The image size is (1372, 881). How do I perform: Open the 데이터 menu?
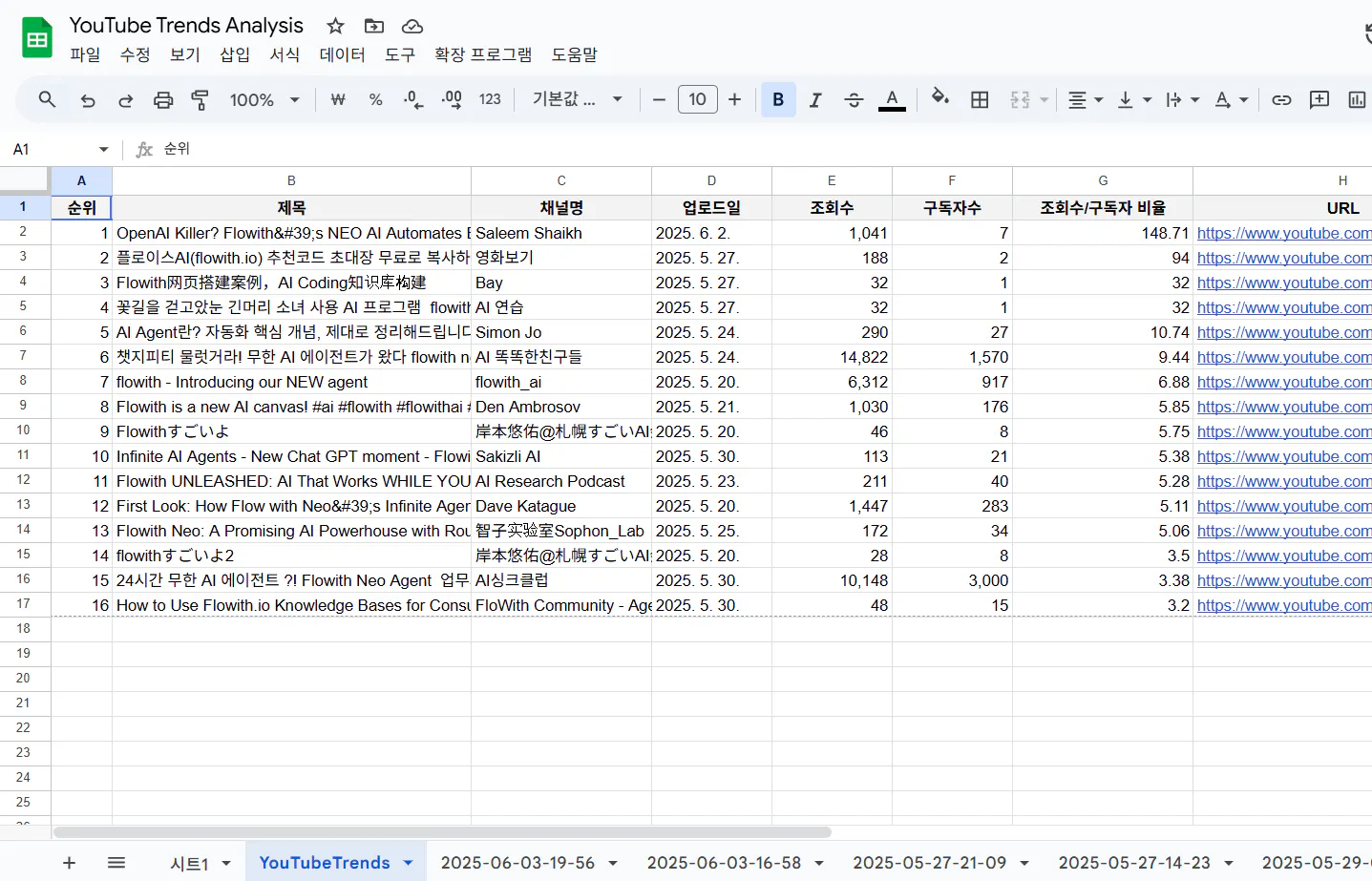(x=343, y=54)
